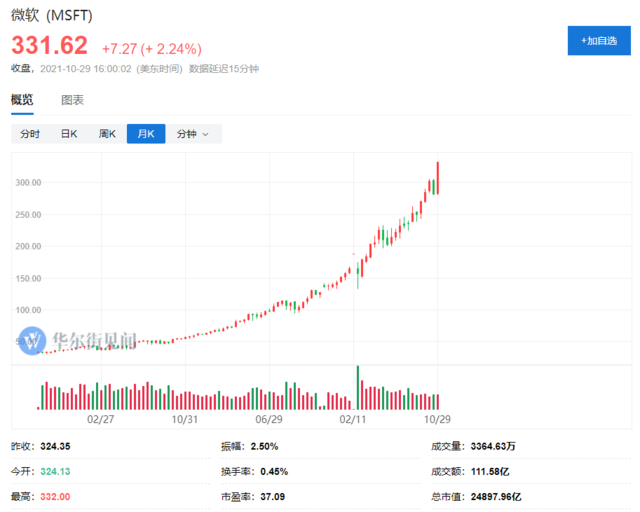Switch to the 概览 overview tab
This screenshot has width=640, height=512.
22,100
